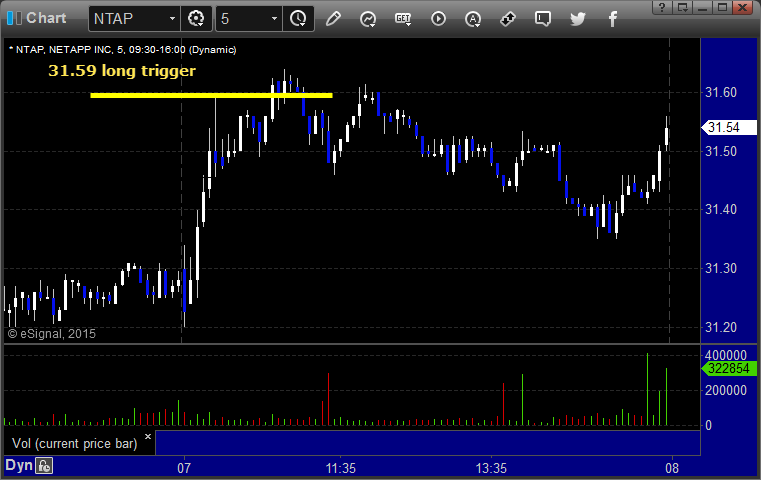This screenshot has height=480, width=761.
Task: Click the GET toolbar icon
Action: point(403,19)
